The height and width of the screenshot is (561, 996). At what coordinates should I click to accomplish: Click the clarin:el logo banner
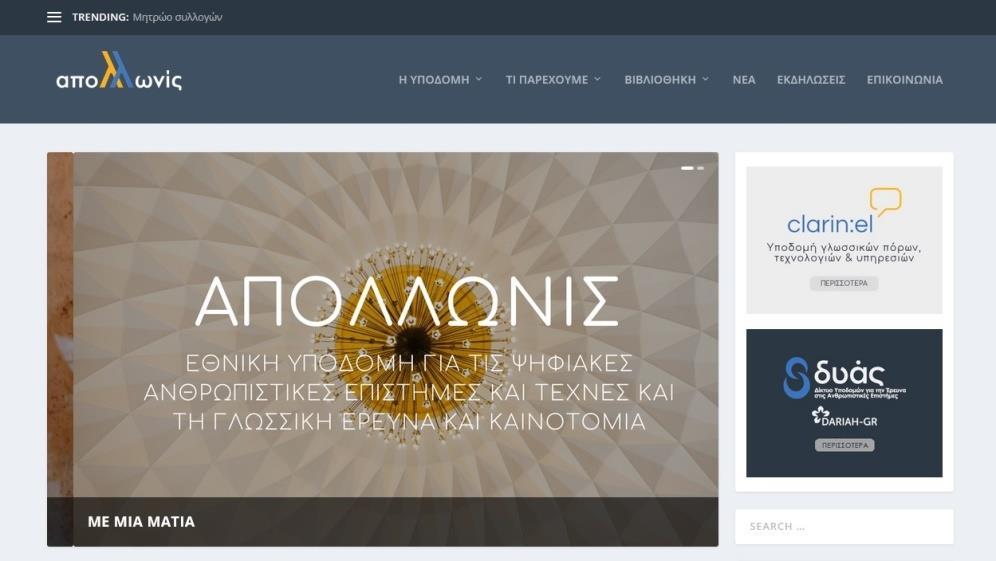click(x=844, y=240)
